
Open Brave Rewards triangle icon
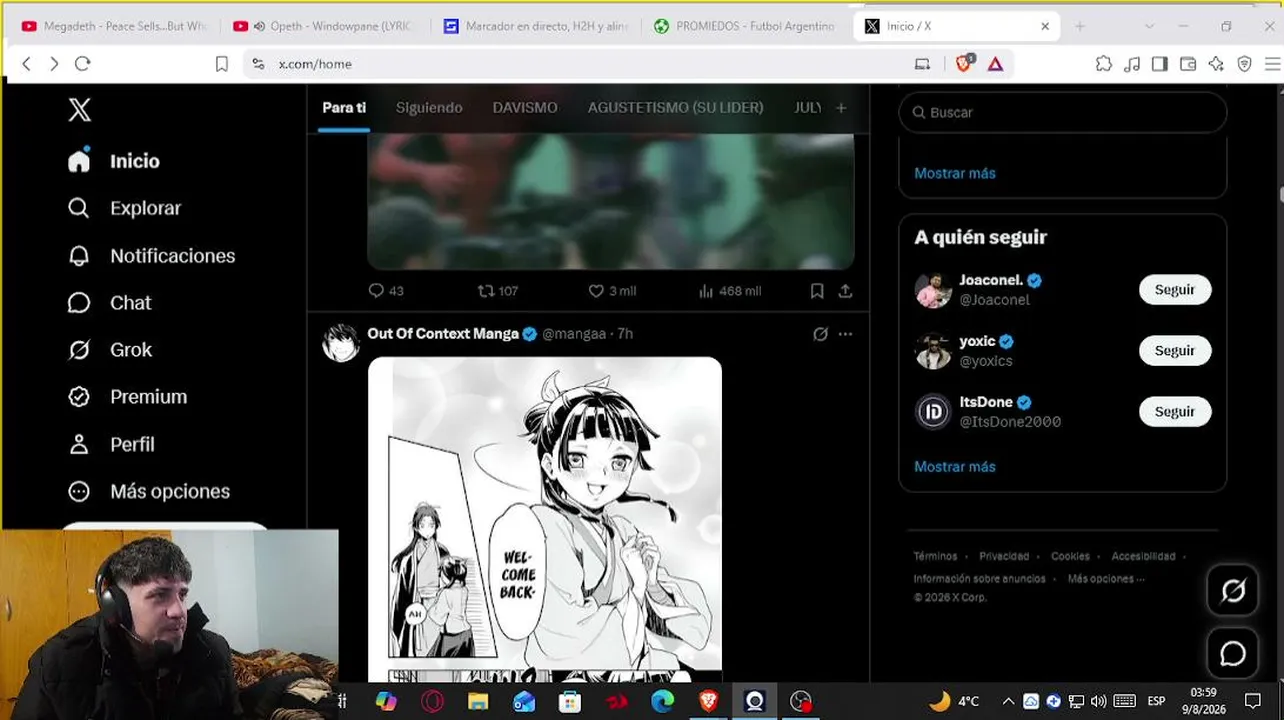995,64
